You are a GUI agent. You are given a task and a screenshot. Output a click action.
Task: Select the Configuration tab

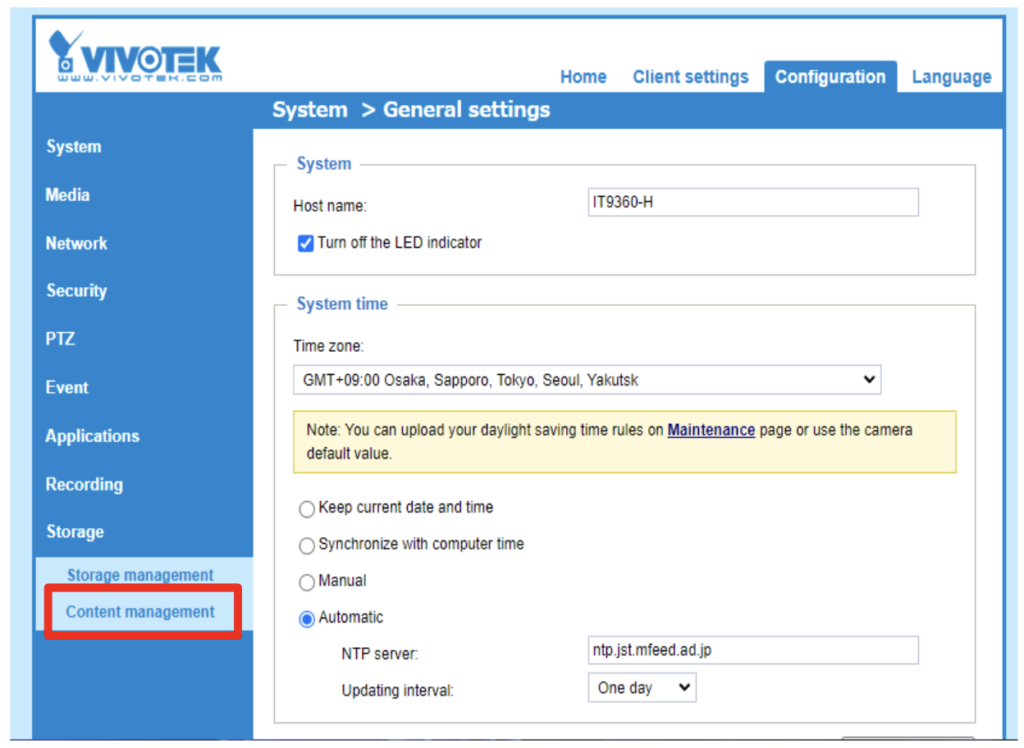830,77
